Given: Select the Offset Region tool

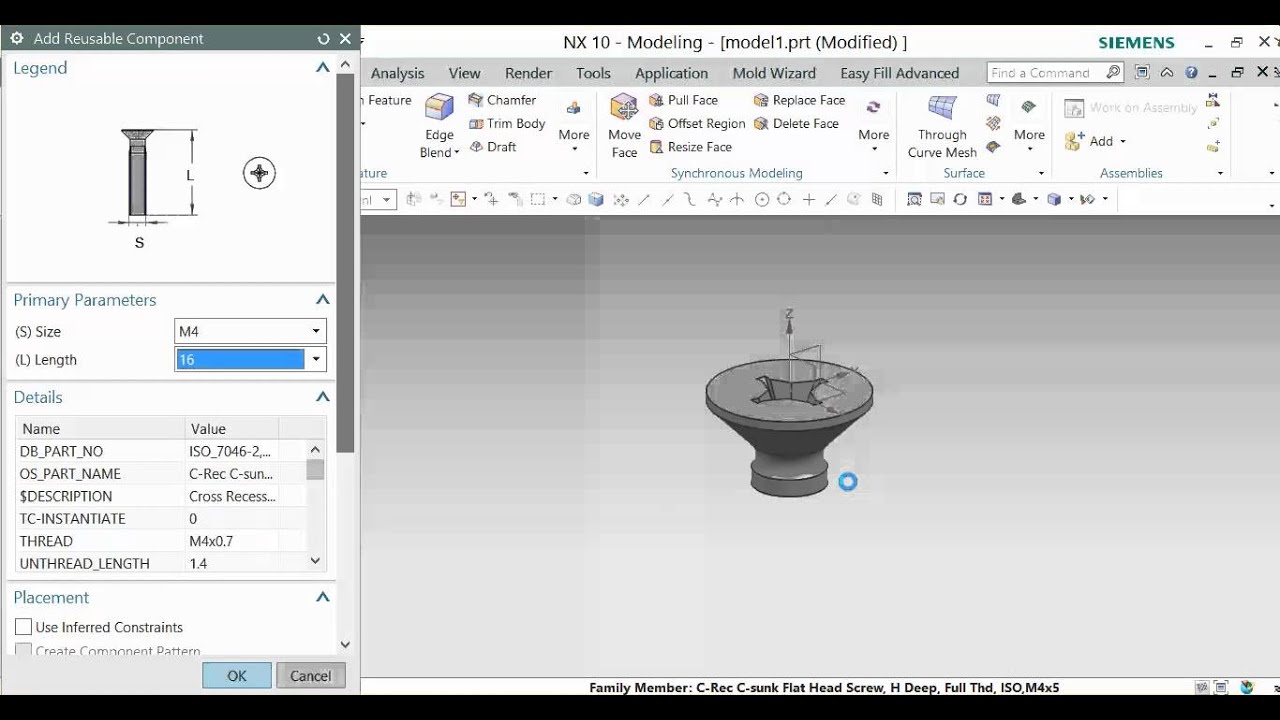Looking at the screenshot, I should coord(697,123).
